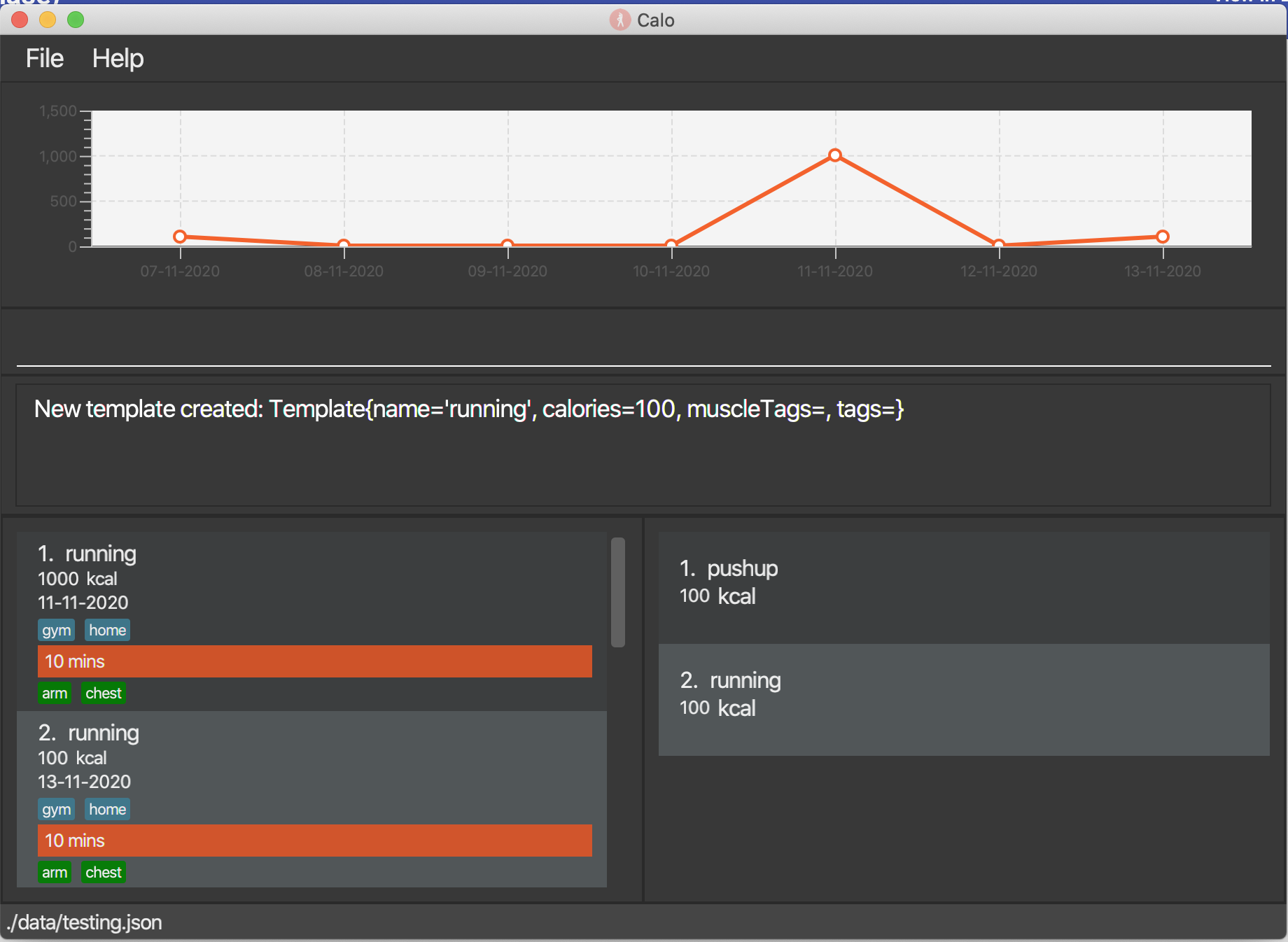
Task: Click the 100 kcal value of running template
Action: coord(717,708)
